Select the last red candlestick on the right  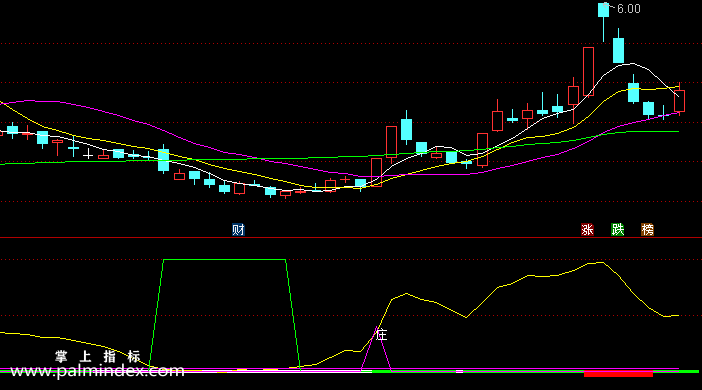tap(679, 100)
